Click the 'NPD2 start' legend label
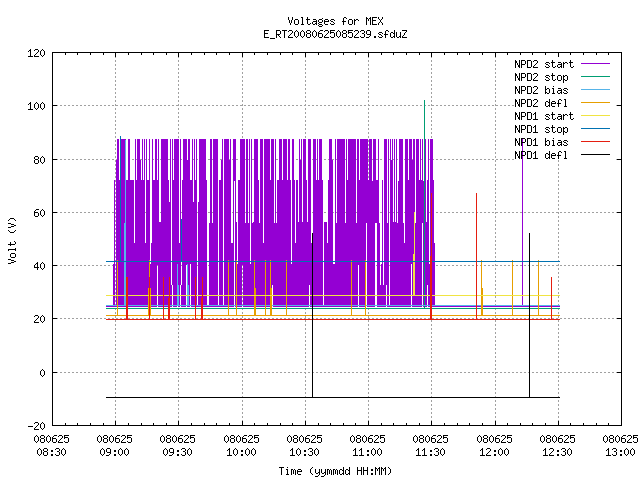640x480 pixels. (544, 64)
